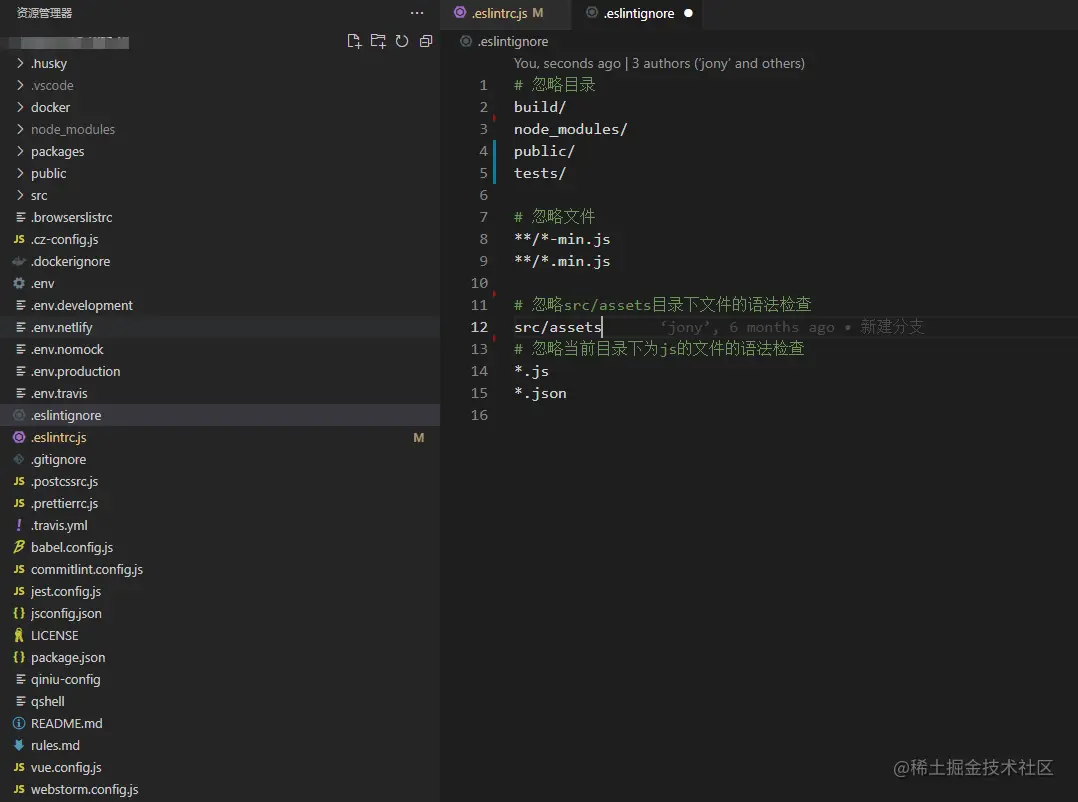Click the info icon of README.md
Image resolution: width=1078 pixels, height=802 pixels.
pos(19,723)
